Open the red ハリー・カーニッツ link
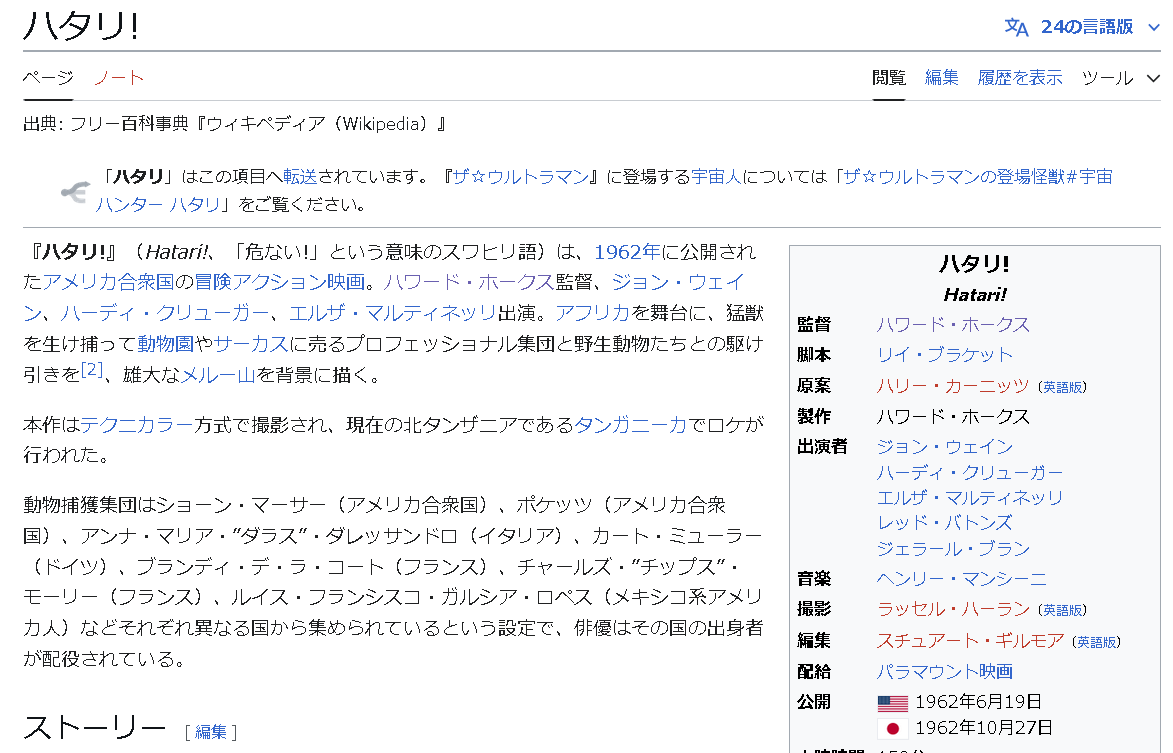 point(953,386)
